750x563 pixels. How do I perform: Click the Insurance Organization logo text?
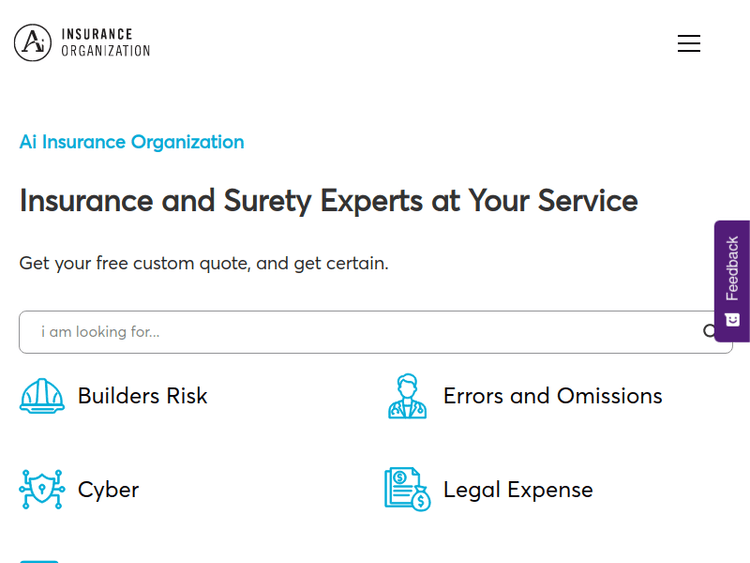(x=105, y=43)
